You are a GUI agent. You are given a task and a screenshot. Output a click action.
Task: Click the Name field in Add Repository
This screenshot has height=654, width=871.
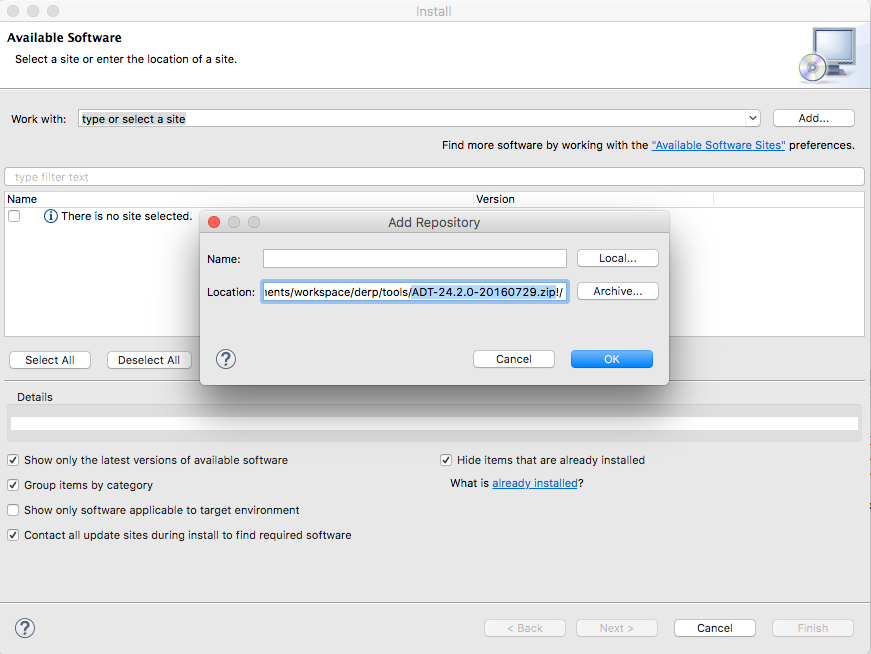point(415,258)
